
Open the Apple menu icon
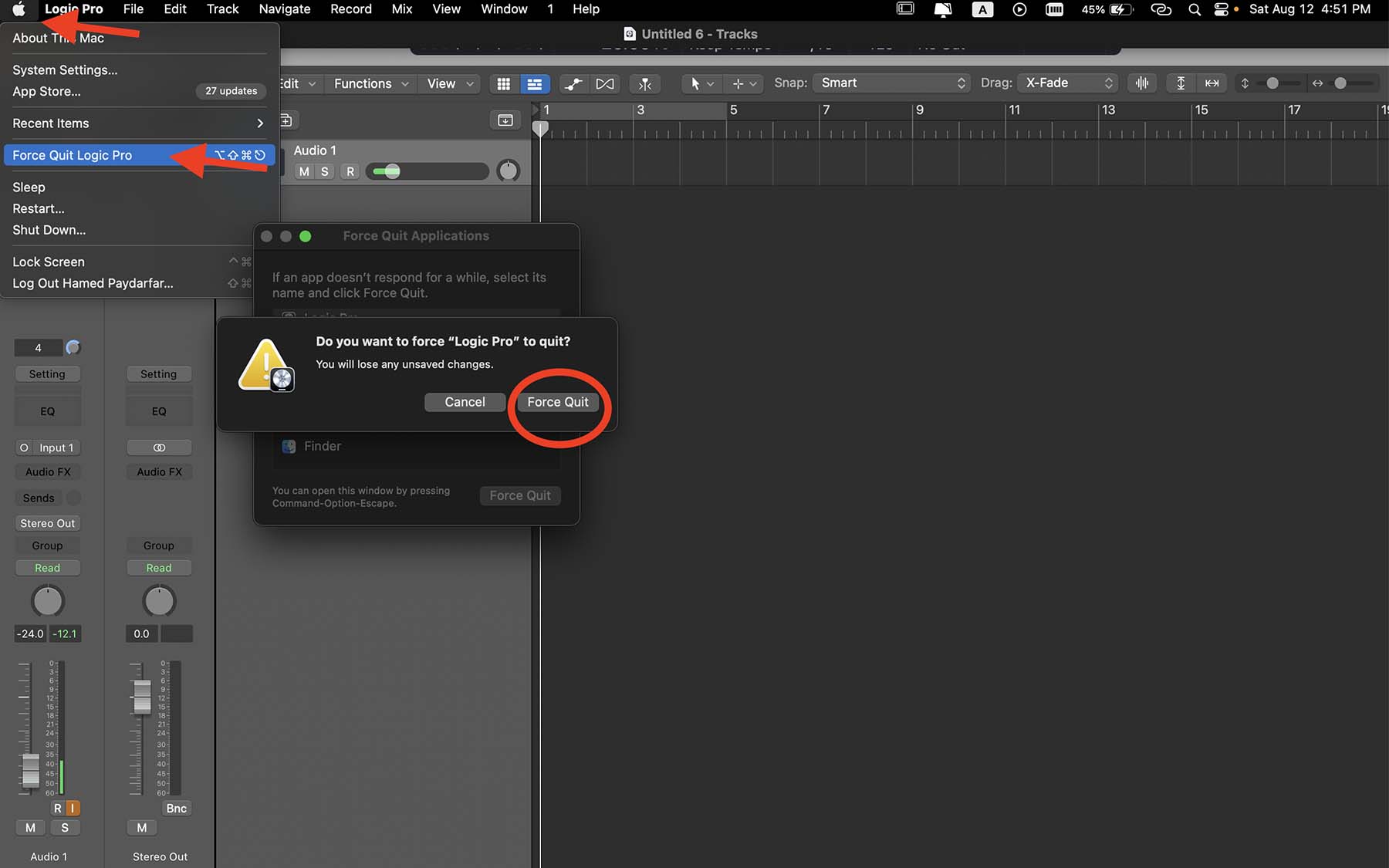19,9
